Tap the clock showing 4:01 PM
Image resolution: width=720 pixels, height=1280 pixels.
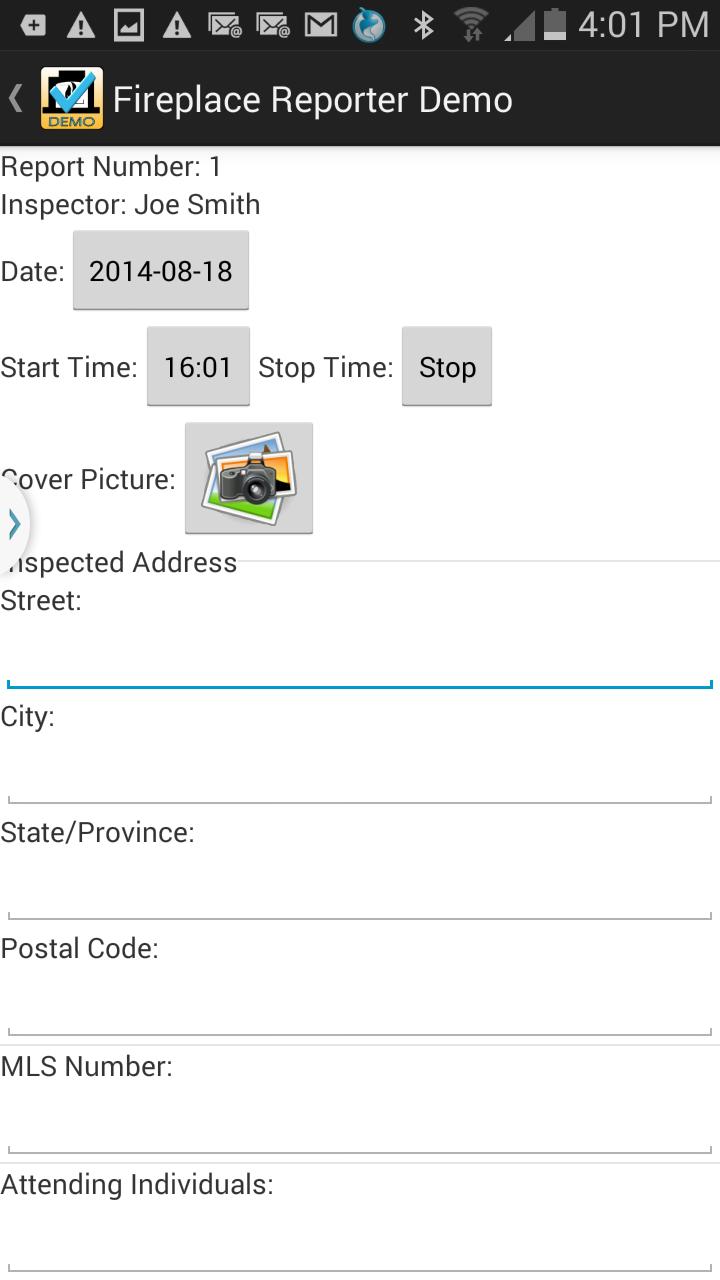pos(643,25)
